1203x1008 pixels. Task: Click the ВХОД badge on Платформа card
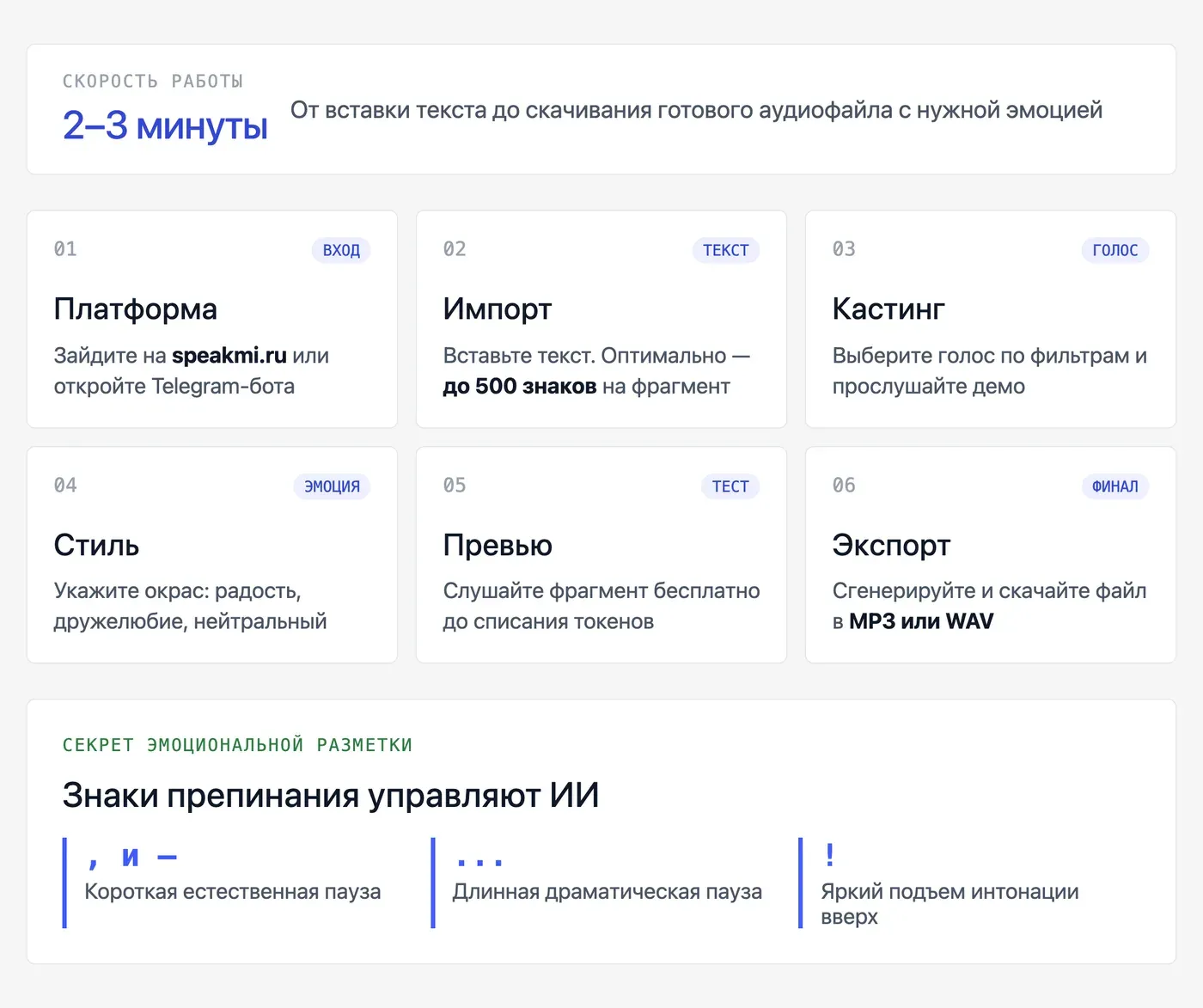click(x=341, y=250)
